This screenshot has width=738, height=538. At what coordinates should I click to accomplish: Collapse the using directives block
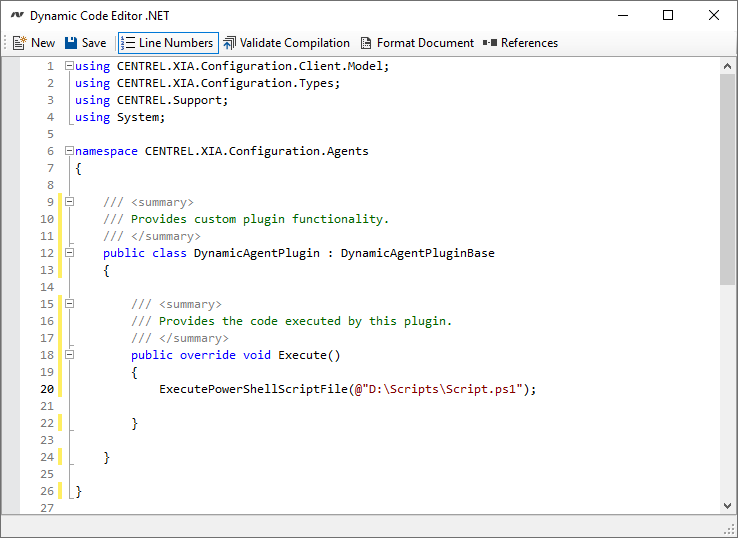coord(69,66)
